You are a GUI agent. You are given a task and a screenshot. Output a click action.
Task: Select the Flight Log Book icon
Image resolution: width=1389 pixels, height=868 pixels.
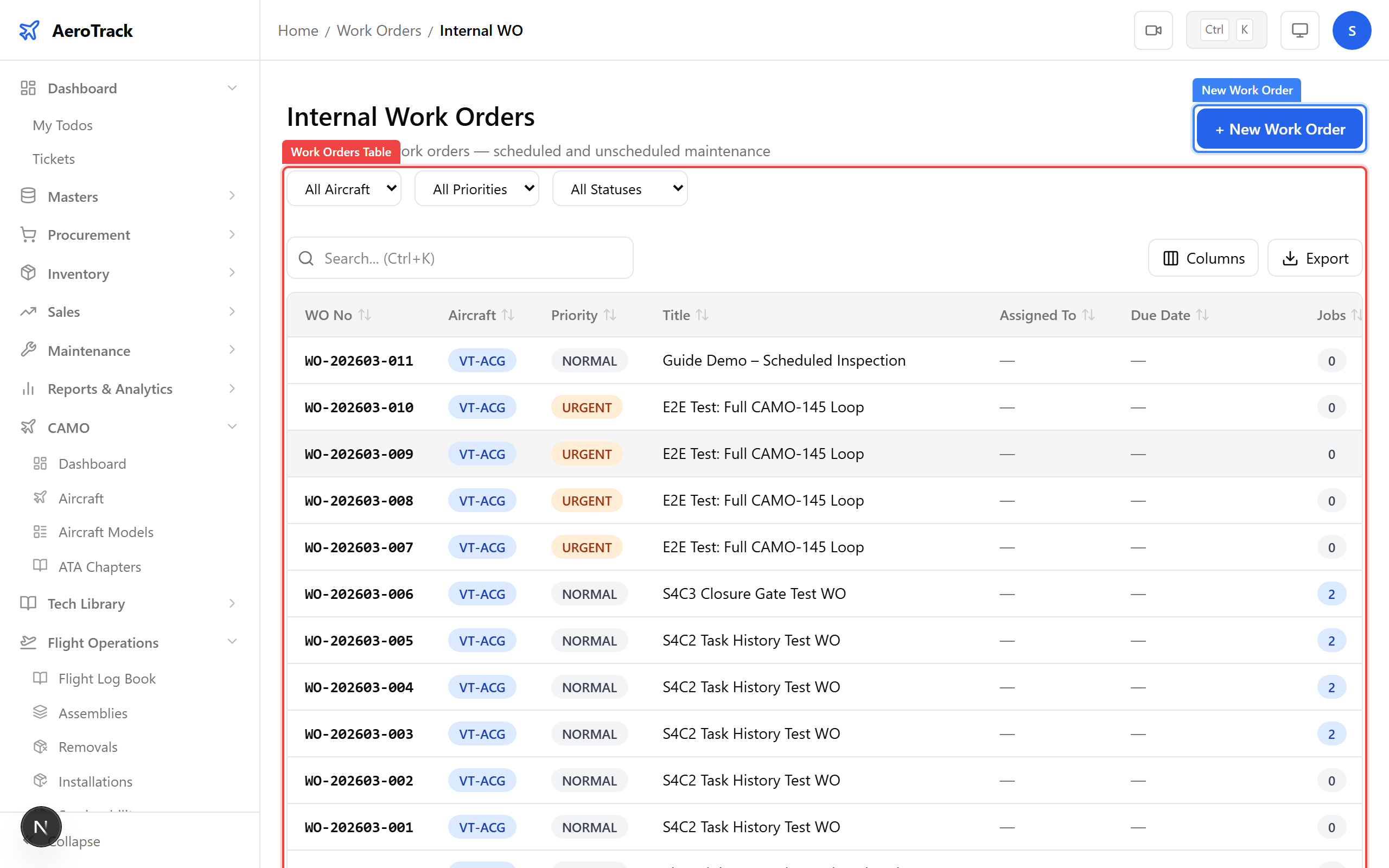click(40, 678)
